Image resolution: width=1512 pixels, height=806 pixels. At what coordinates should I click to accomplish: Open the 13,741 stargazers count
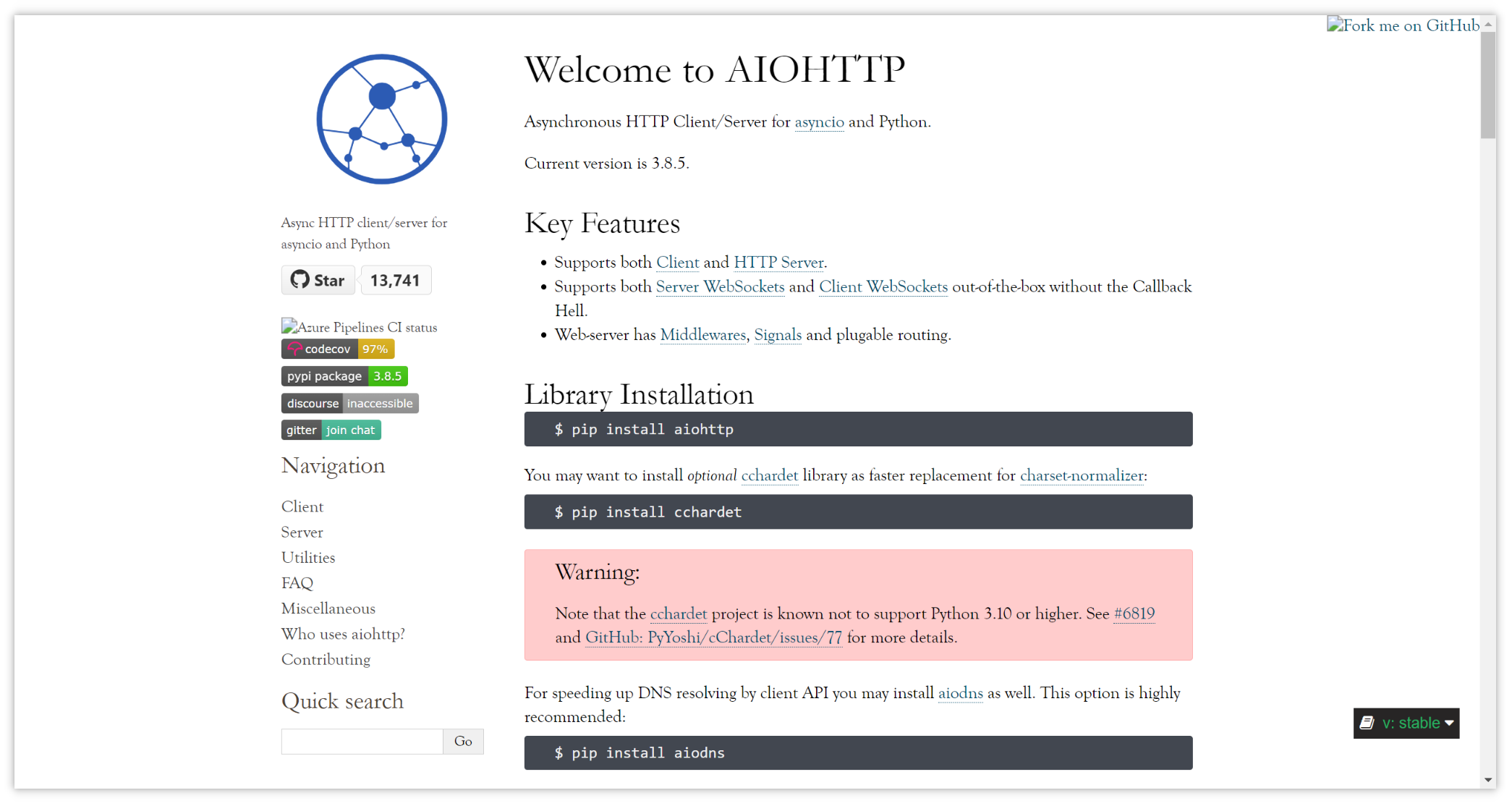tap(395, 280)
